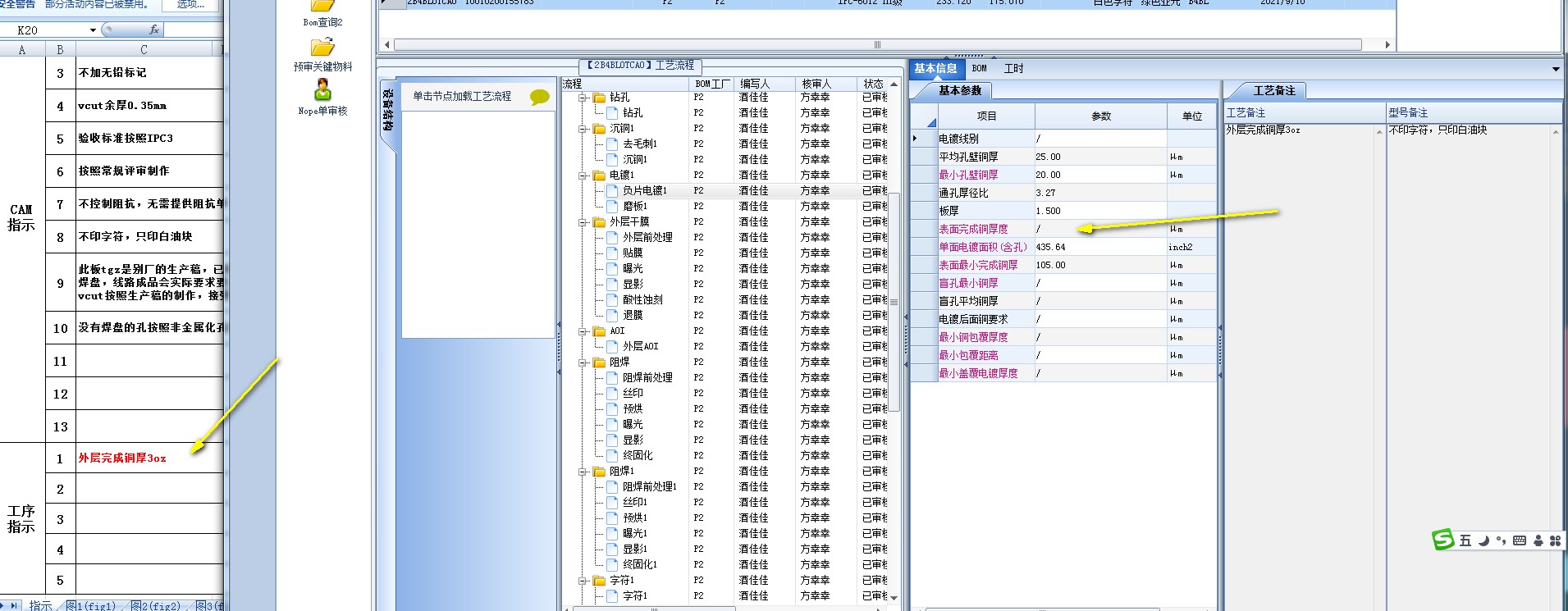Click the top grid horizontal scrollbar

click(877, 45)
